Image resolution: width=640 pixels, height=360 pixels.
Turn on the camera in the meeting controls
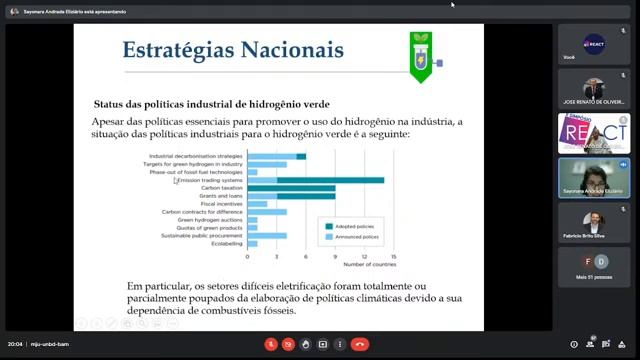tap(288, 344)
